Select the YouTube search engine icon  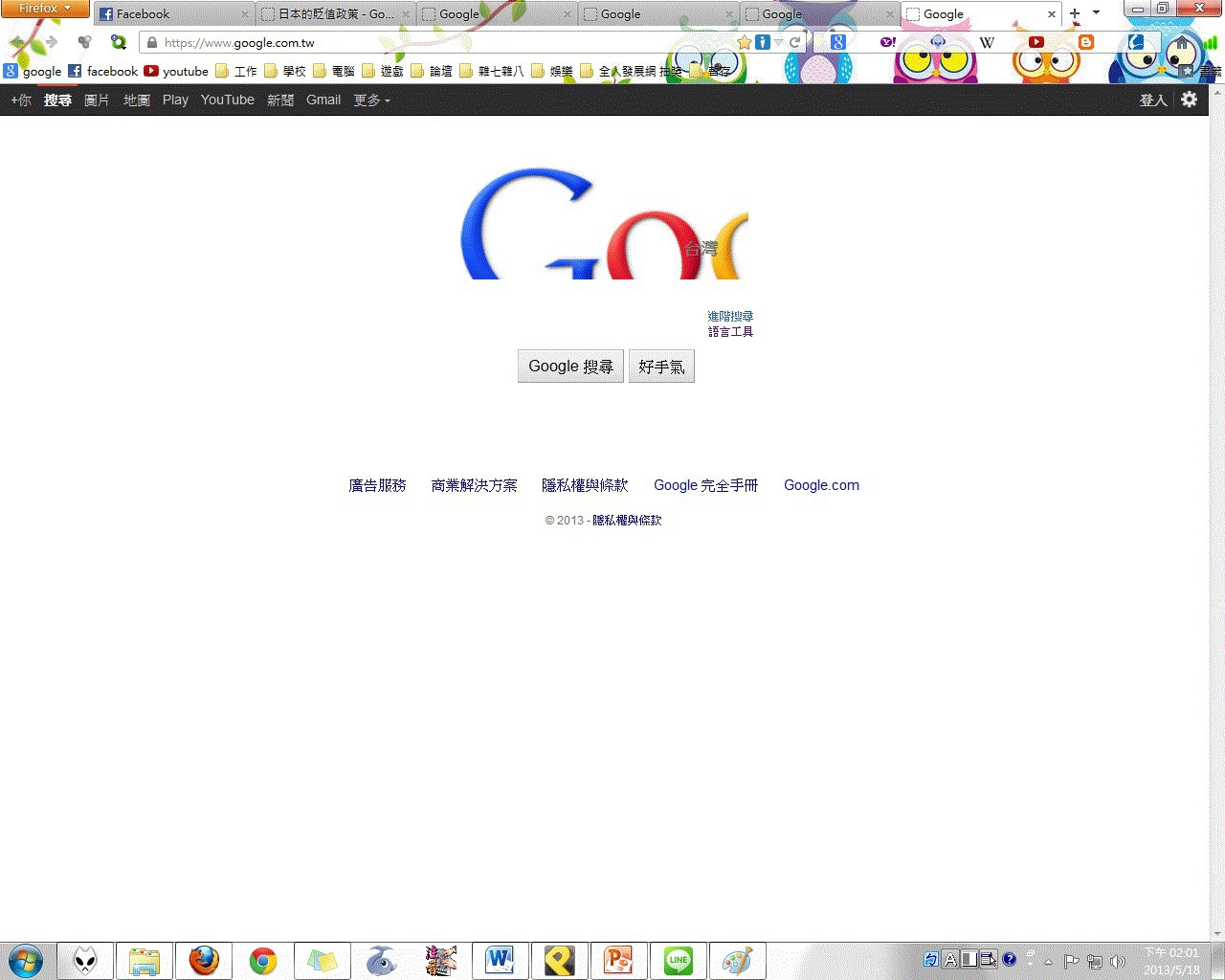tap(1036, 42)
